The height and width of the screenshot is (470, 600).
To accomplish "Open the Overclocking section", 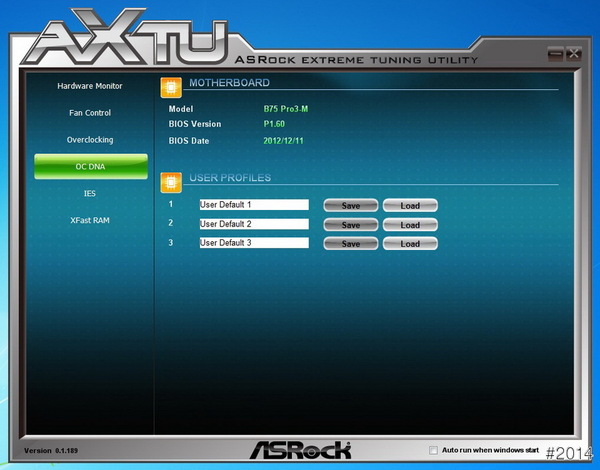I will [90, 140].
